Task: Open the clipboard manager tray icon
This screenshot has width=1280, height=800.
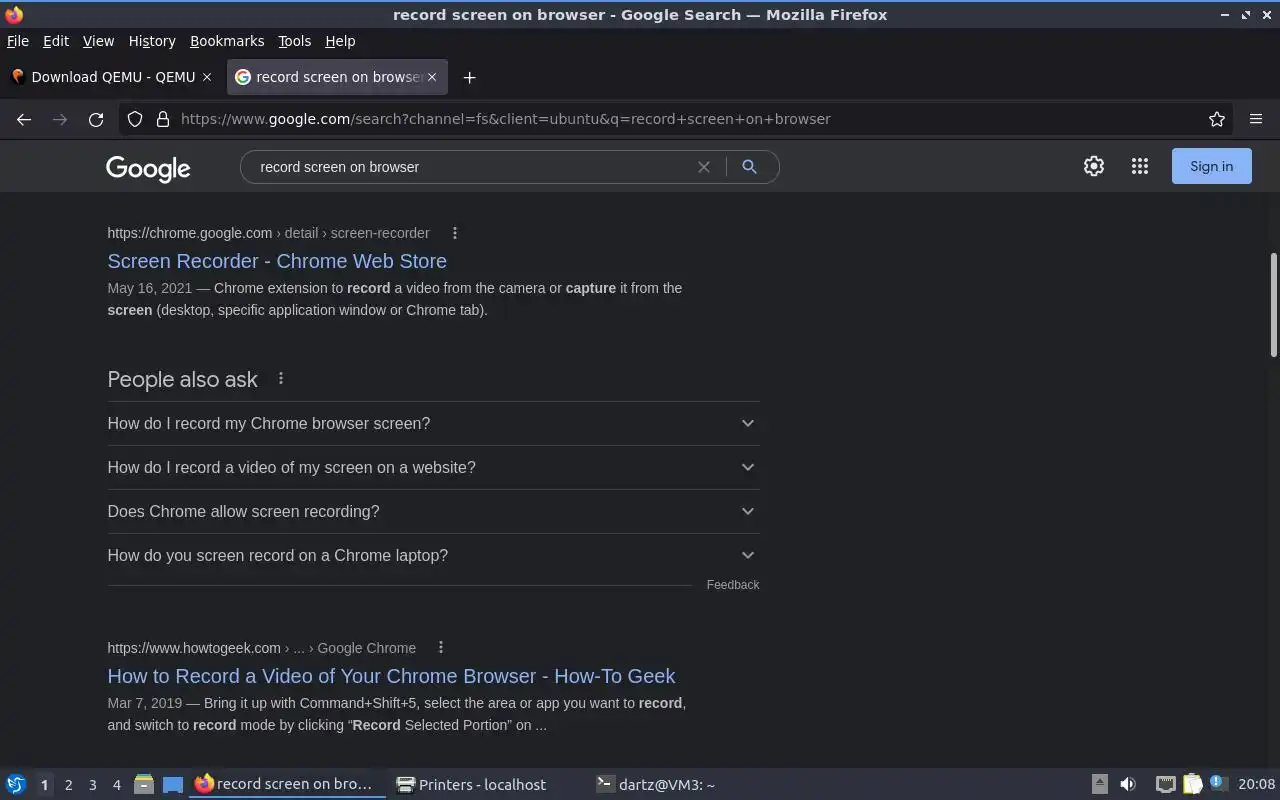Action: 1192,785
